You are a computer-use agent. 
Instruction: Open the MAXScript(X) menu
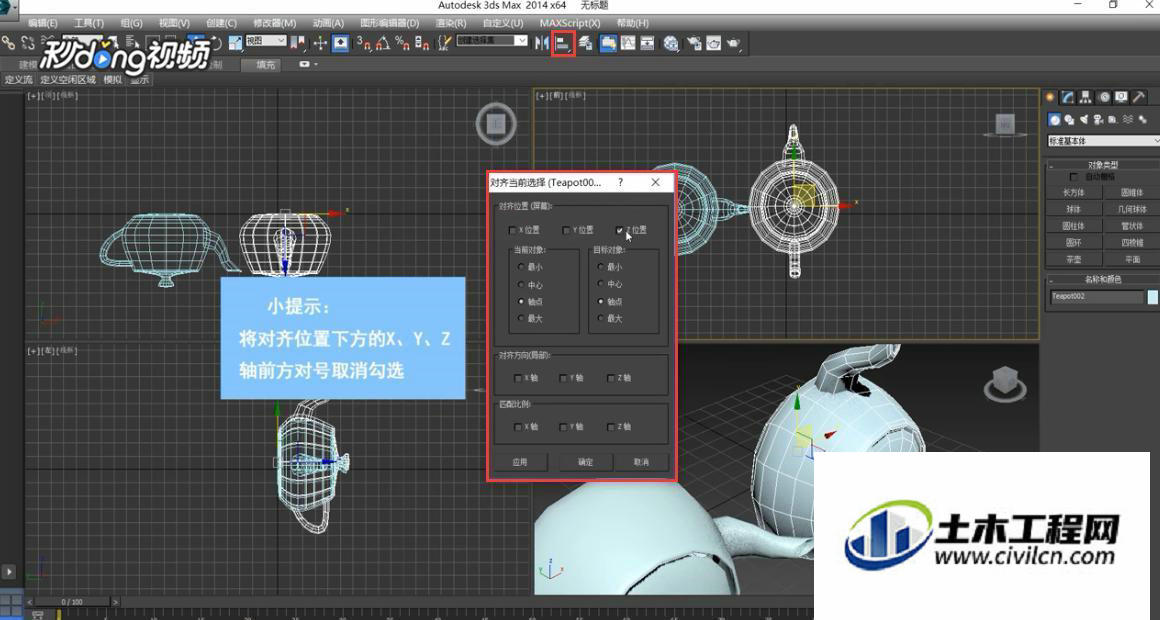click(570, 23)
